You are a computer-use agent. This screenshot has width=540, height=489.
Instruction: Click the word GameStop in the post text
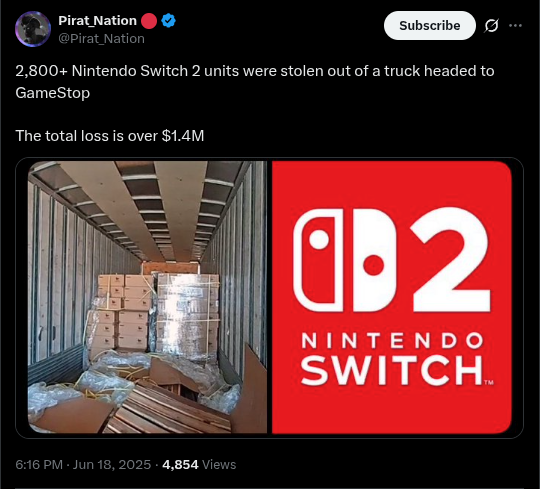pyautogui.click(x=53, y=93)
